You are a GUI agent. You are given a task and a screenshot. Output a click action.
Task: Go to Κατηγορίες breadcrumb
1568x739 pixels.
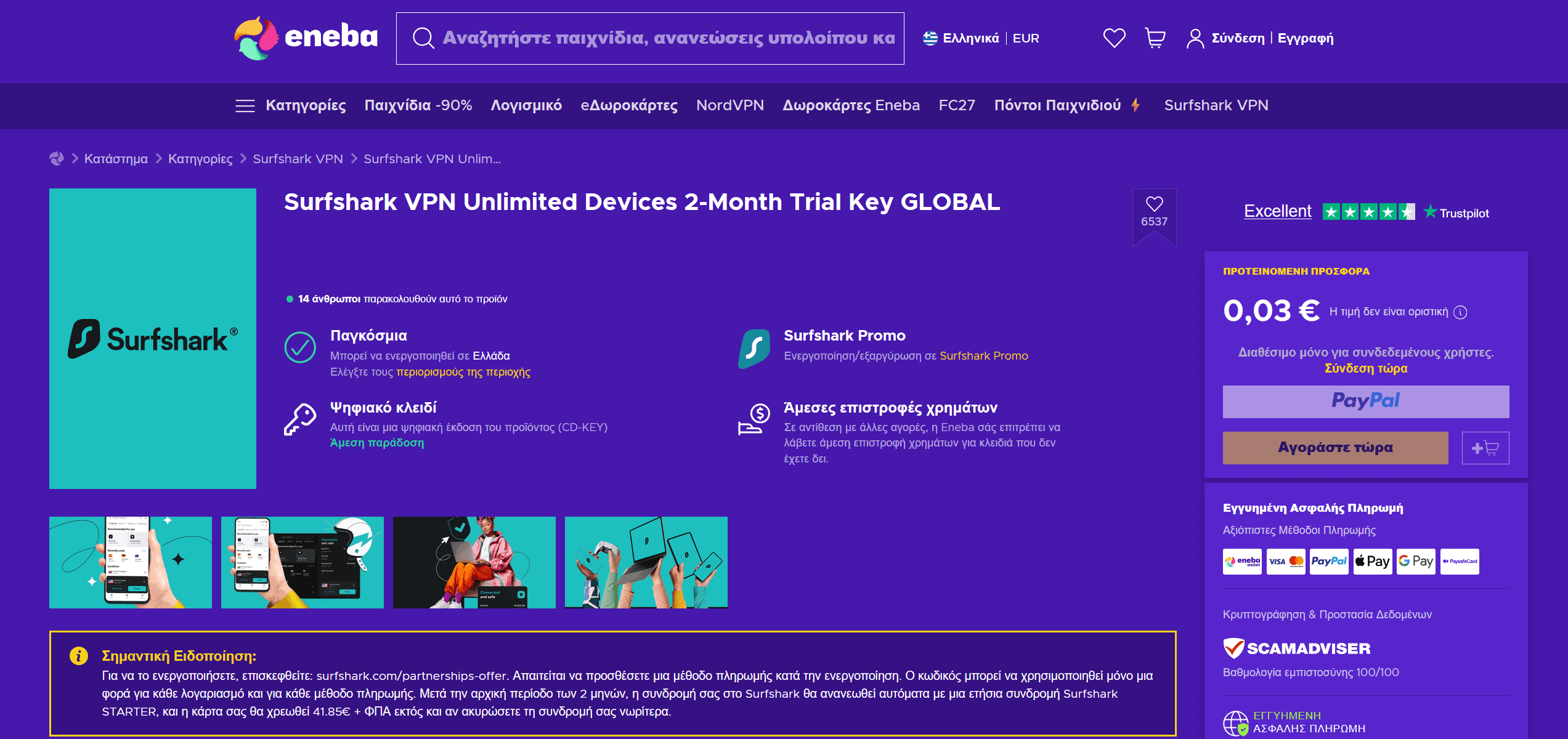(200, 159)
